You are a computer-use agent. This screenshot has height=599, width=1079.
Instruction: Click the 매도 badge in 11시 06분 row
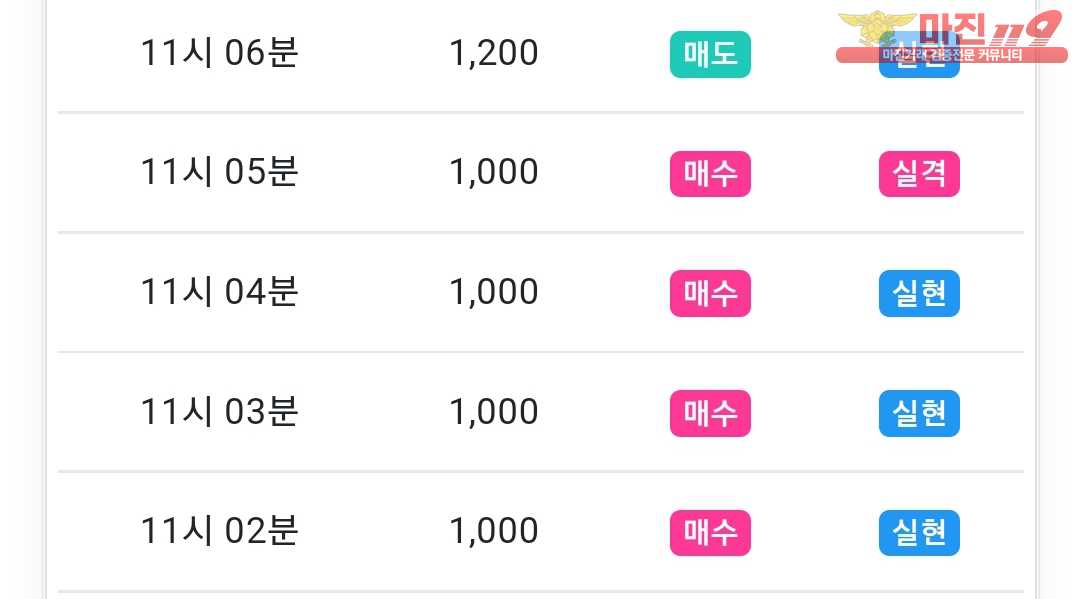[710, 54]
